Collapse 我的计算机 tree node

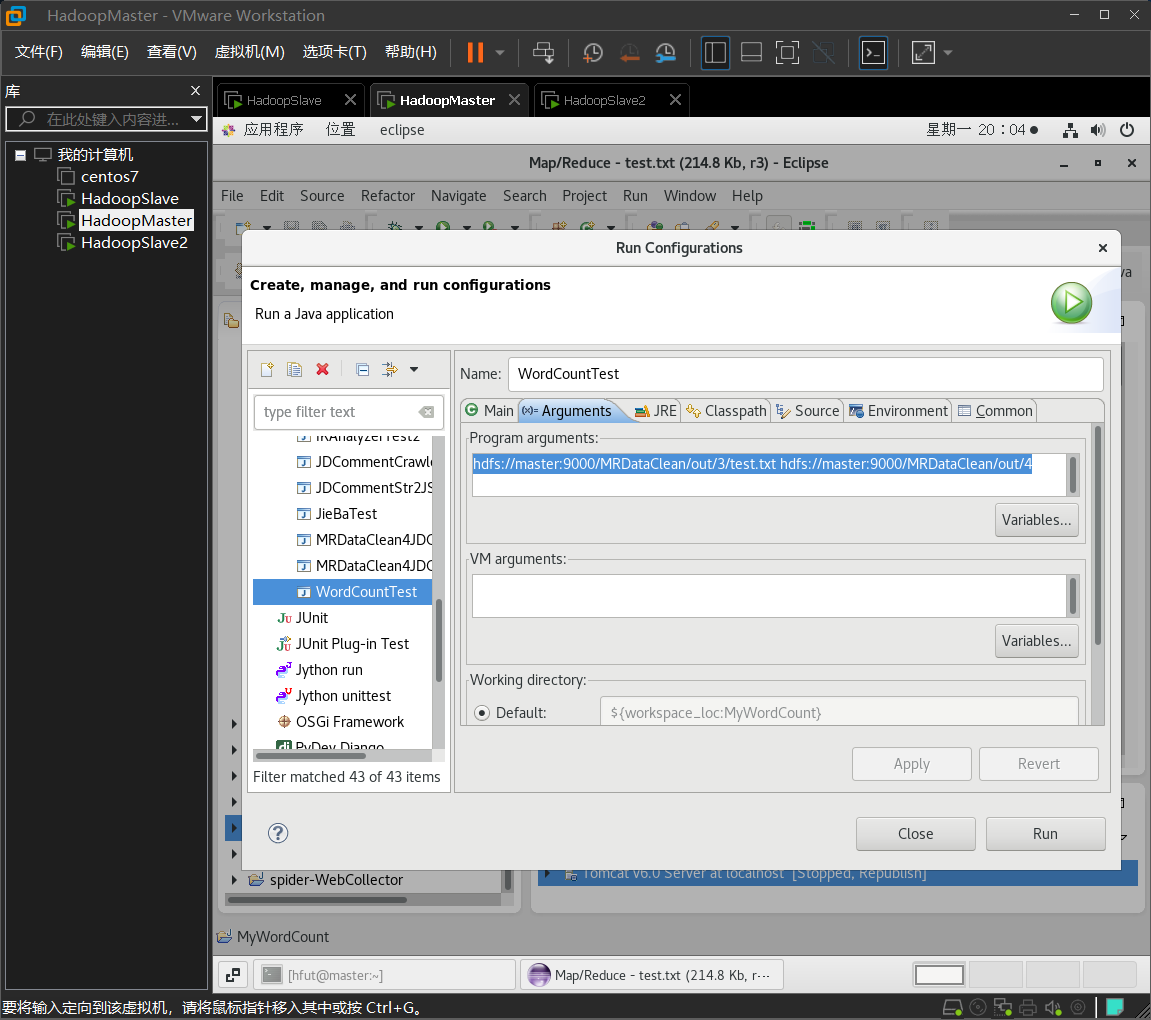(21, 155)
